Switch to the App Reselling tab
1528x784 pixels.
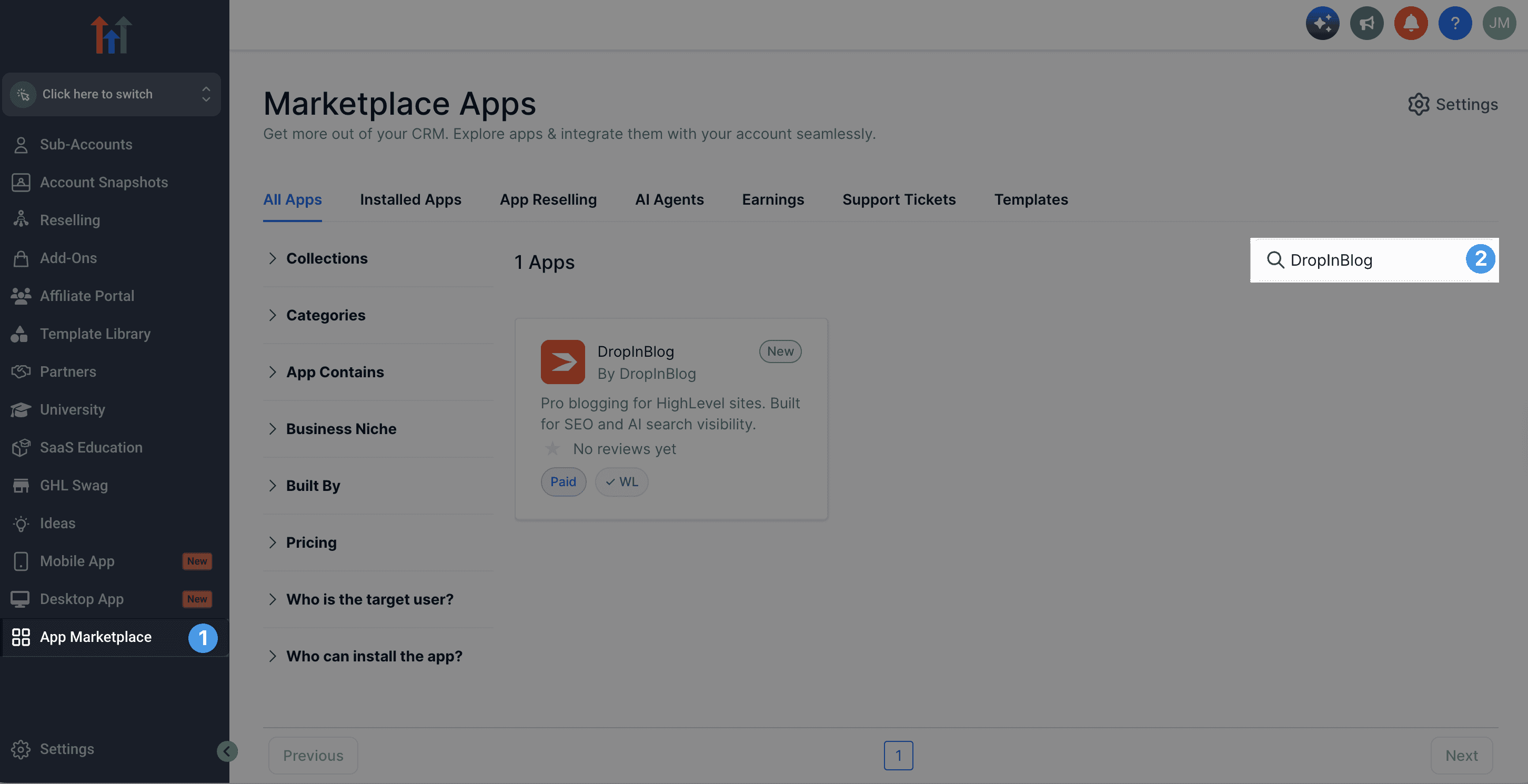[x=548, y=200]
